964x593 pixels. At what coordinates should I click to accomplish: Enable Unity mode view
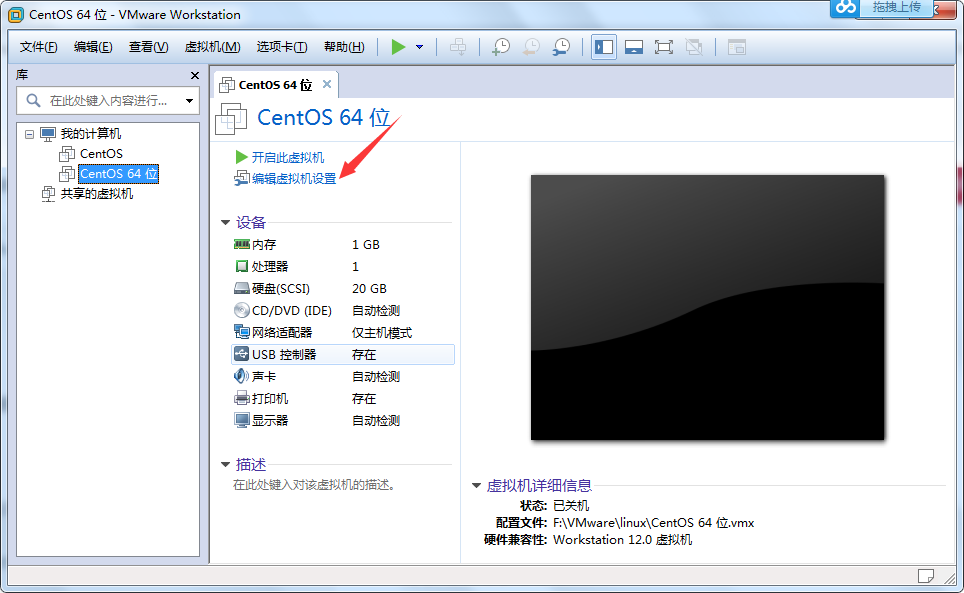[x=692, y=46]
